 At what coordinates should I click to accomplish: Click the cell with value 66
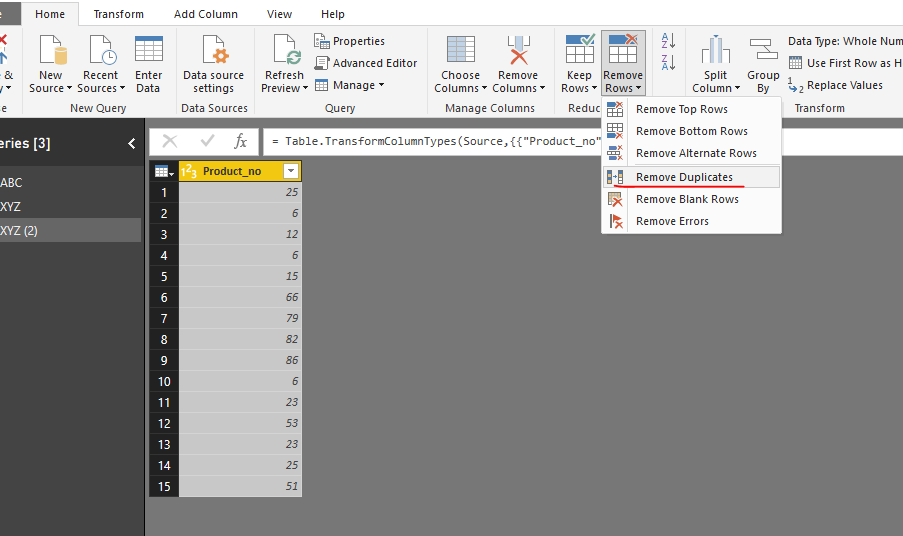[x=240, y=297]
